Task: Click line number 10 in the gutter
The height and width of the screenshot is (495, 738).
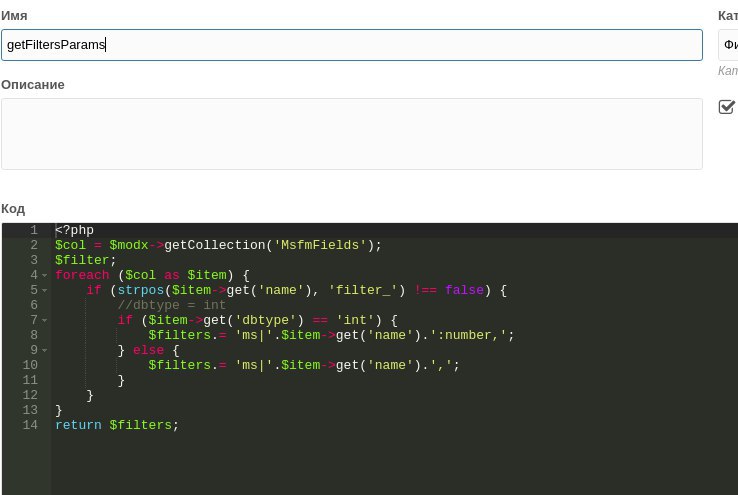Action: 30,365
